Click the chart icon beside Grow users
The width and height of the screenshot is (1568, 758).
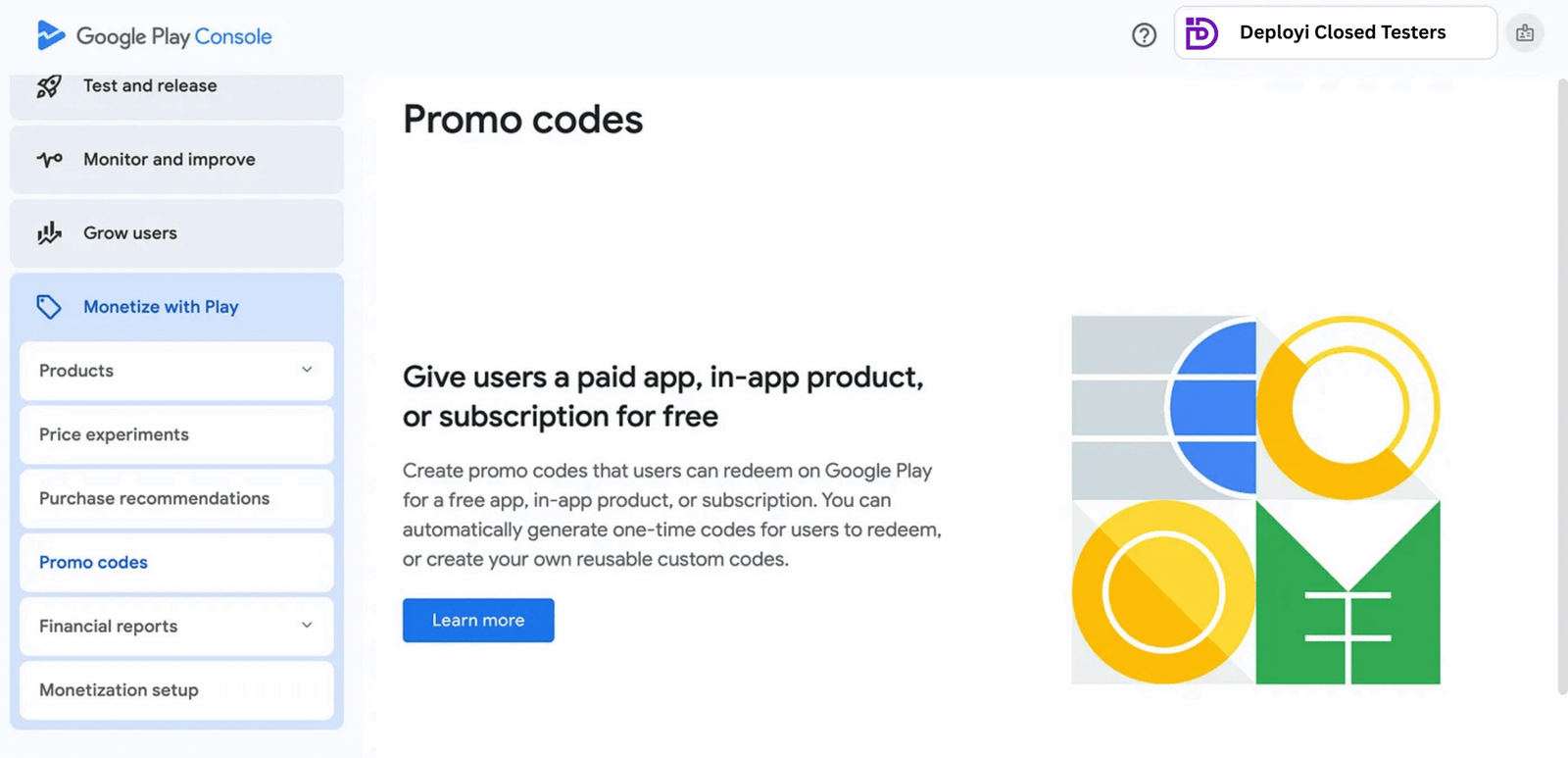[49, 233]
